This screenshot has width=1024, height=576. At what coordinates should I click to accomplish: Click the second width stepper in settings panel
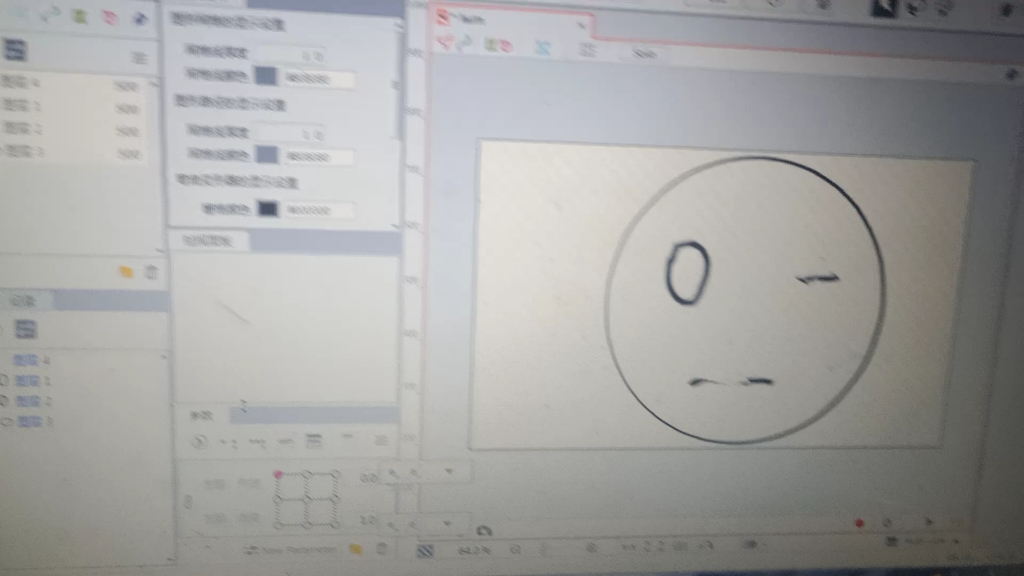291,134
